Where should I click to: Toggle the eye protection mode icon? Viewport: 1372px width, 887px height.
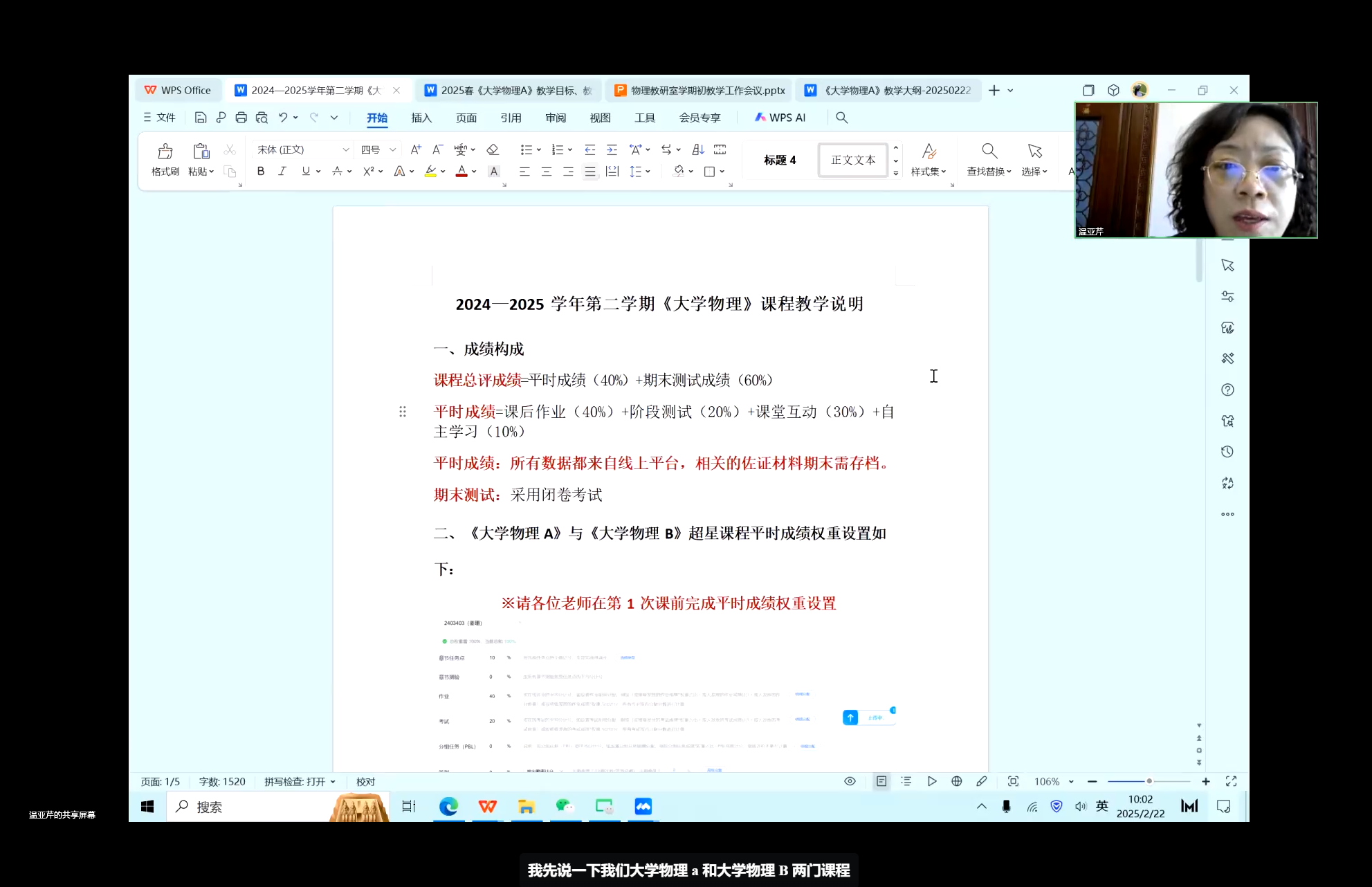coord(850,781)
